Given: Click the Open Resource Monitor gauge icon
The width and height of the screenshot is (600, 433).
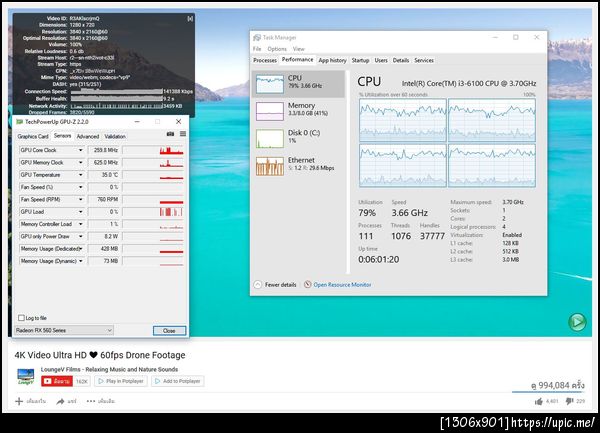Looking at the screenshot, I should [308, 285].
